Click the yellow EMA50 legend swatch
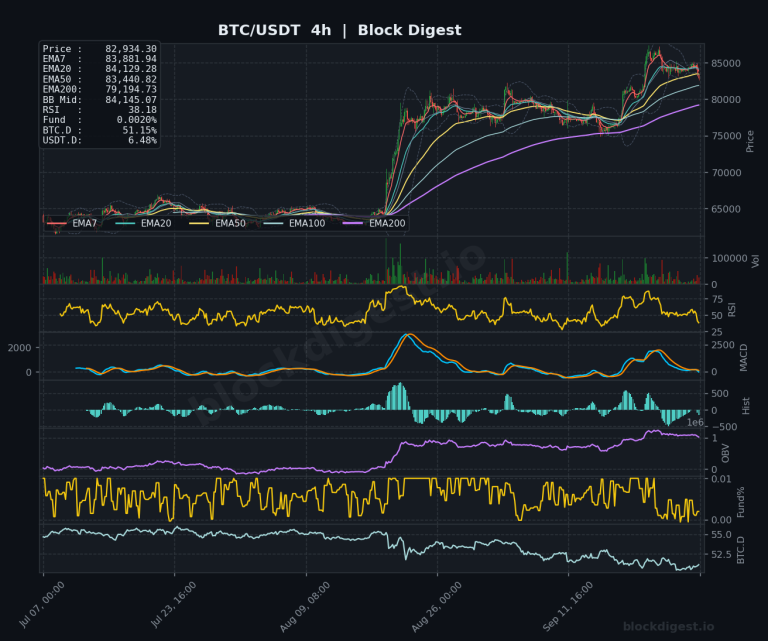This screenshot has width=768, height=641. pyautogui.click(x=199, y=224)
